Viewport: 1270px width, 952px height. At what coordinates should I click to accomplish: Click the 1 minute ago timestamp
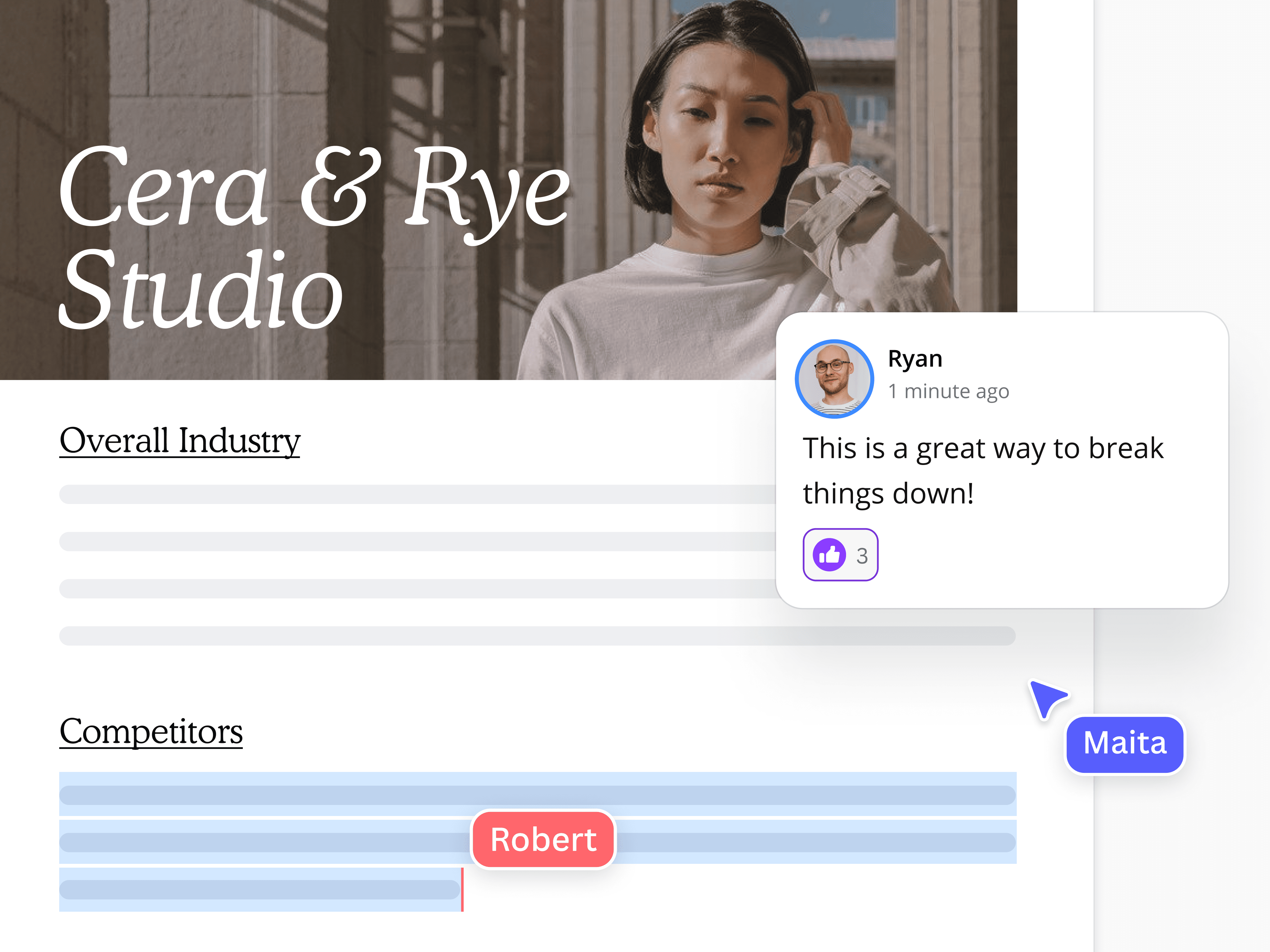coord(948,391)
